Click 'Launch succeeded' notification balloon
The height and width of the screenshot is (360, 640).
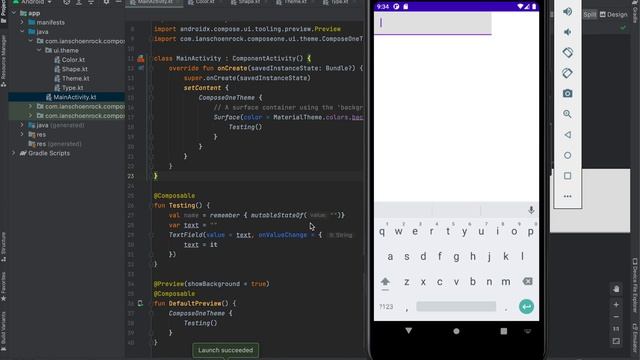pyautogui.click(x=225, y=350)
